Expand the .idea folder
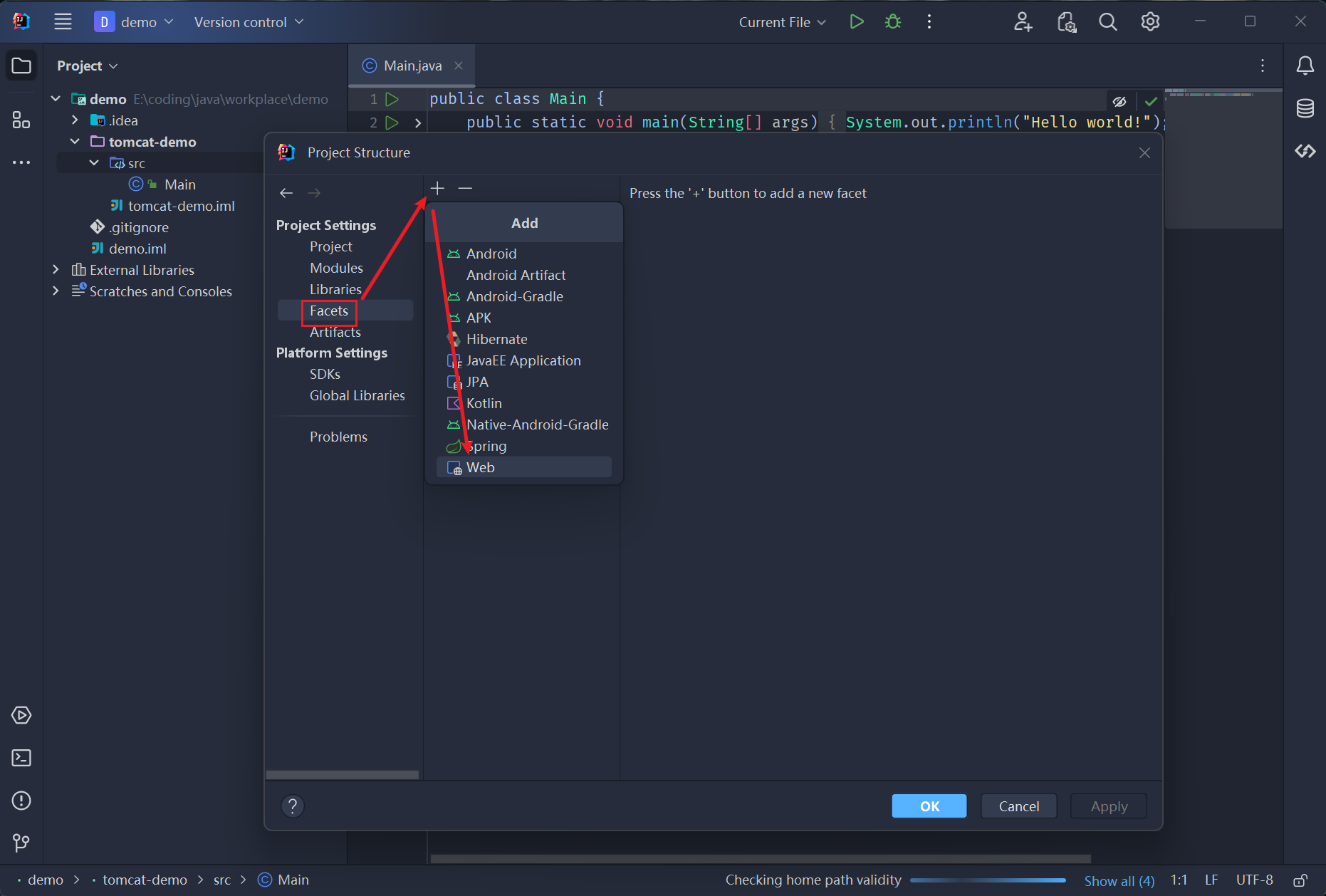 coord(75,120)
